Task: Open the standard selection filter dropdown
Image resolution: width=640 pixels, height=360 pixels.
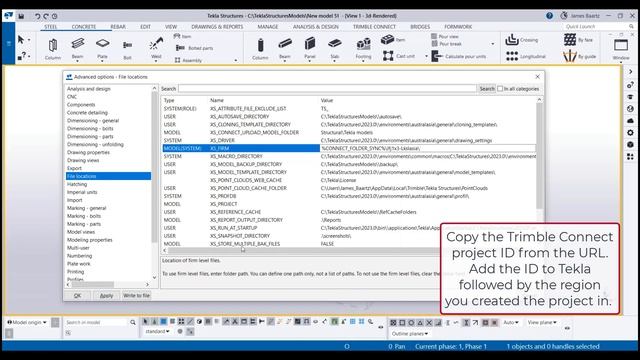Action: tap(157, 331)
